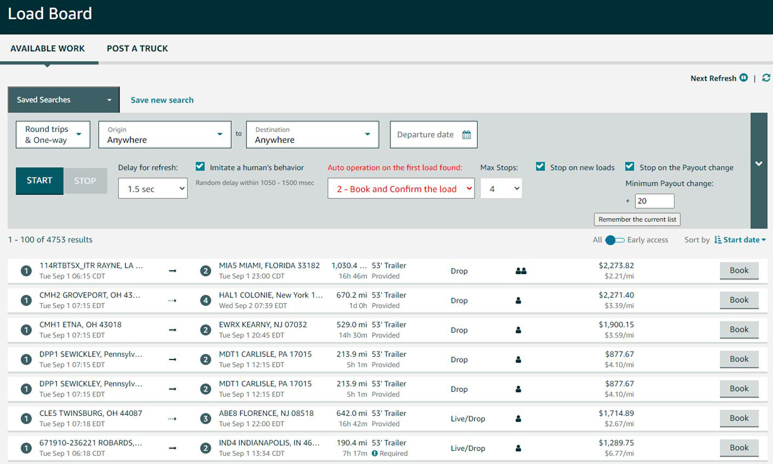Toggle Imitate a human's behavior checkbox
The height and width of the screenshot is (464, 773).
point(200,167)
